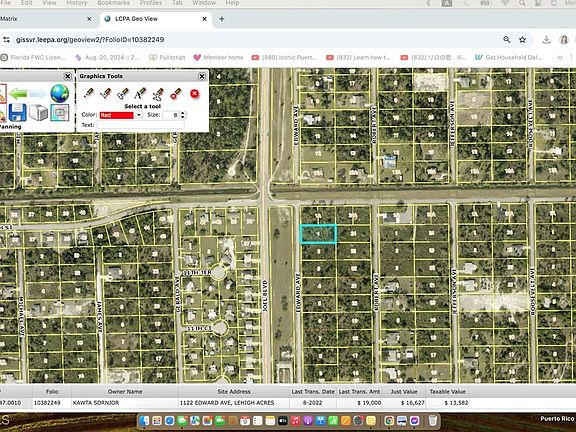This screenshot has width=576, height=432.
Task: Switch to the Matrix tab
Action: click(44, 19)
